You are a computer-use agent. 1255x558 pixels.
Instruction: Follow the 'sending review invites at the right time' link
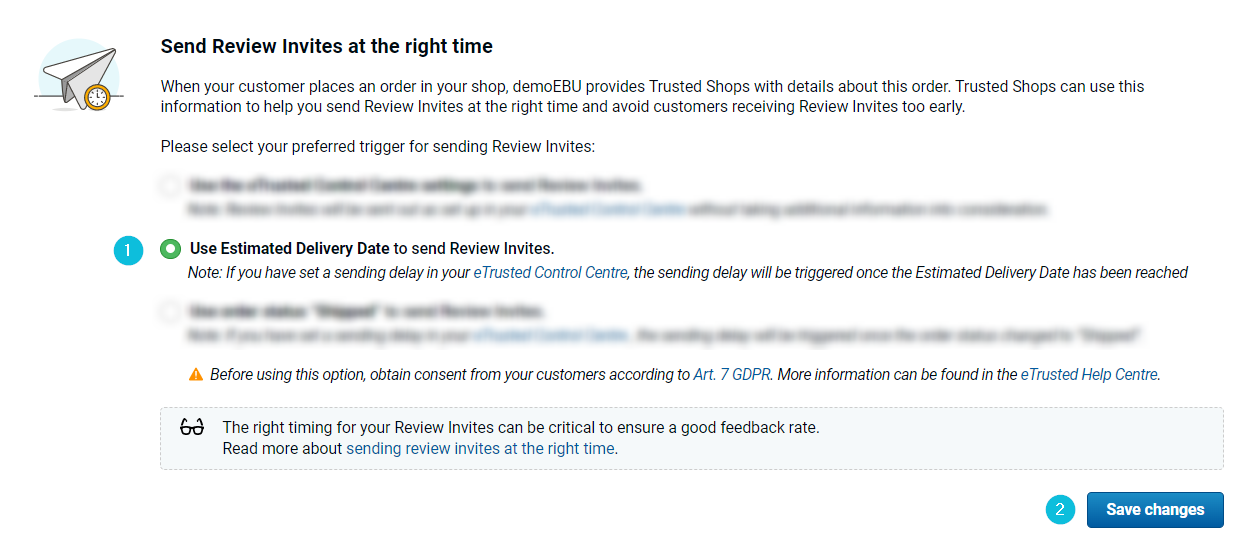480,448
